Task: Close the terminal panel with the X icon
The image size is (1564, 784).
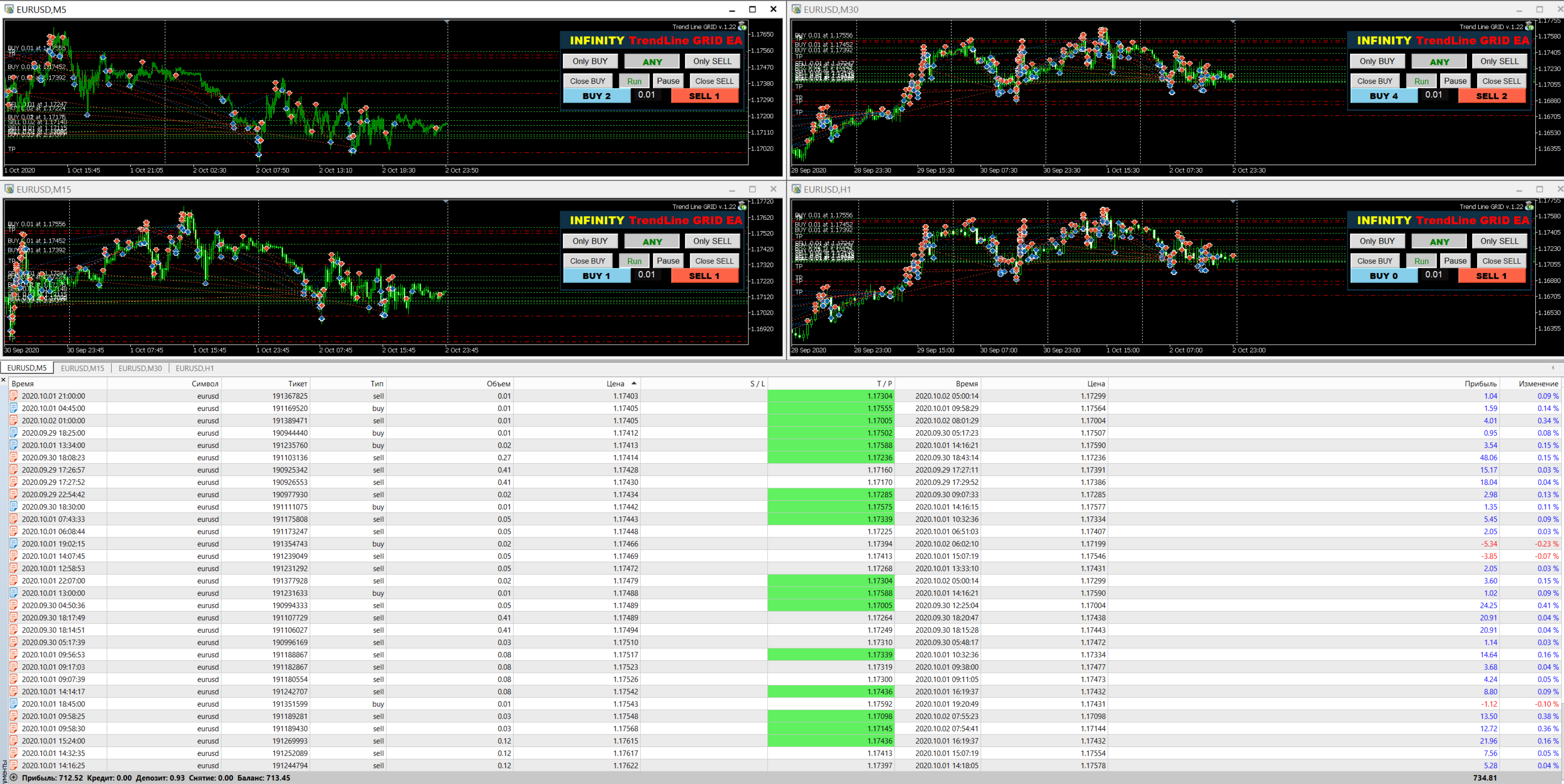Action: pos(4,380)
